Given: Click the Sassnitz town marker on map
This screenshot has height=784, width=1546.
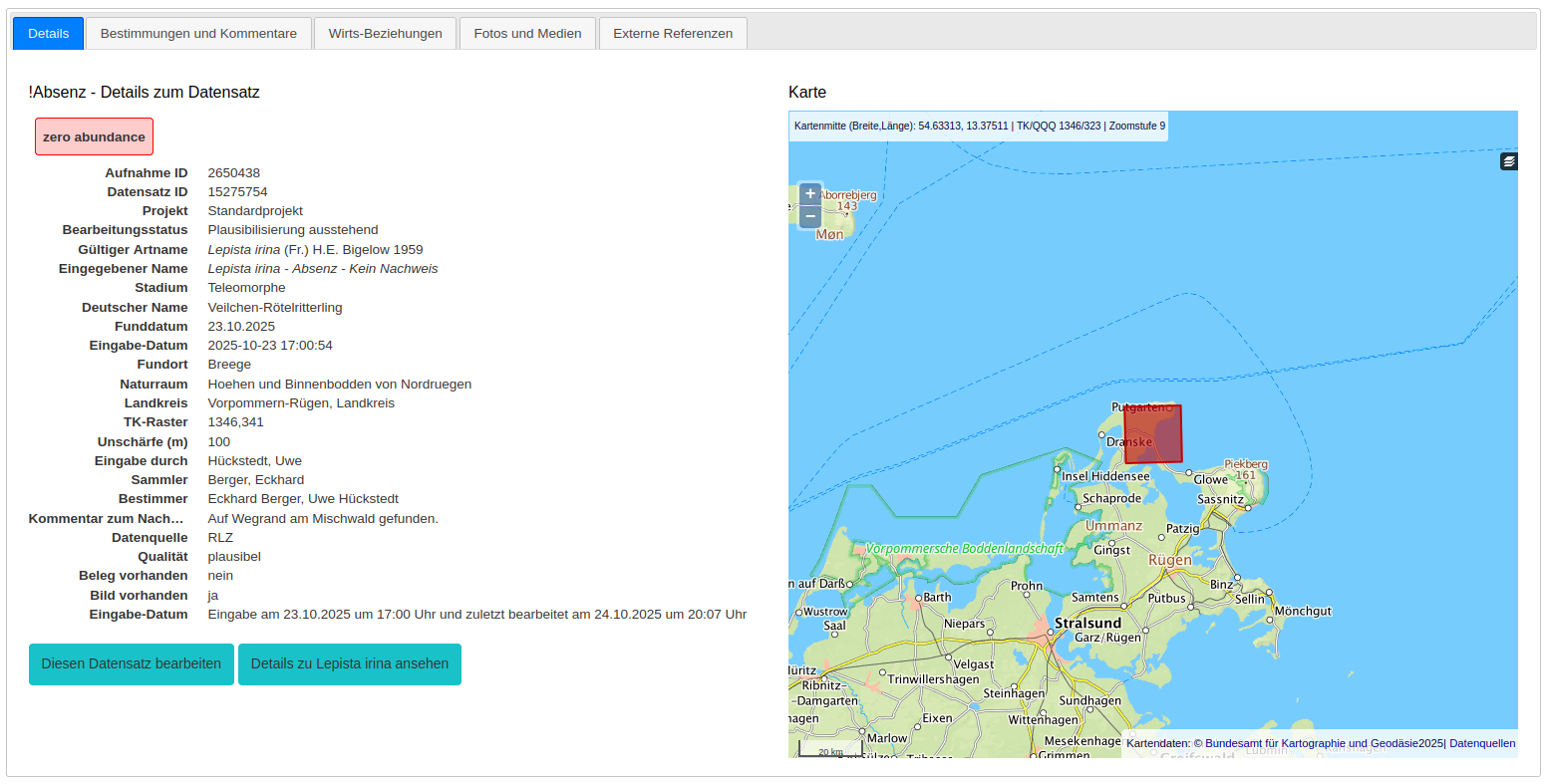Looking at the screenshot, I should 1247,507.
